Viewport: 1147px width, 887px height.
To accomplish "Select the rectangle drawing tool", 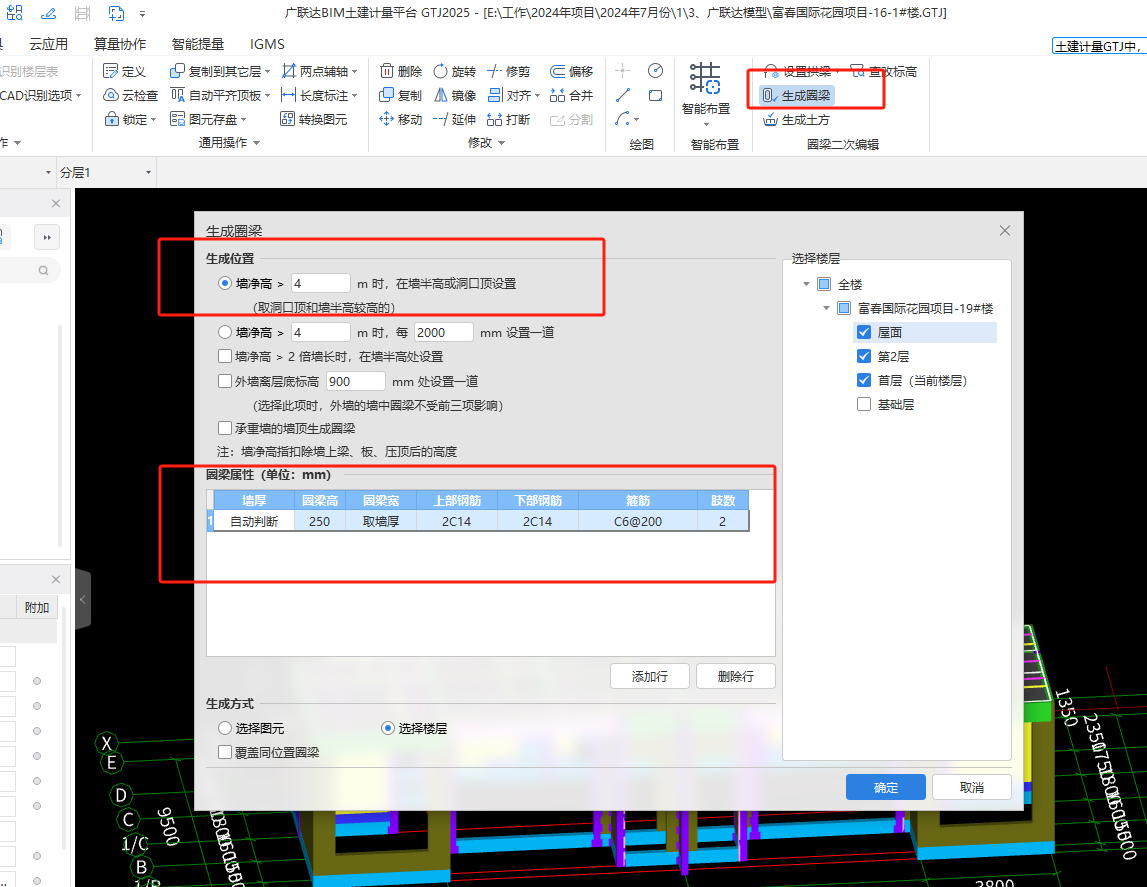I will coord(655,95).
